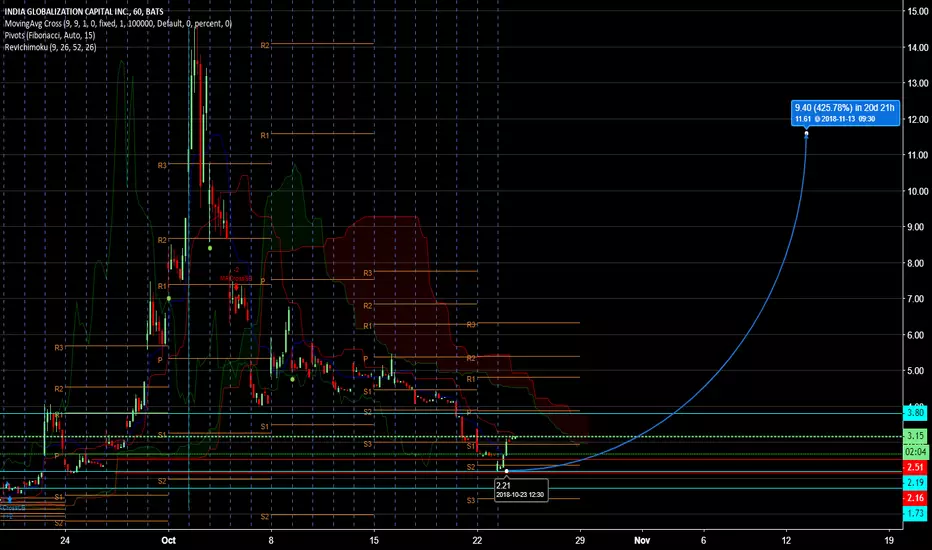
Task: Click the red MACross SB signal label
Action: point(236,278)
